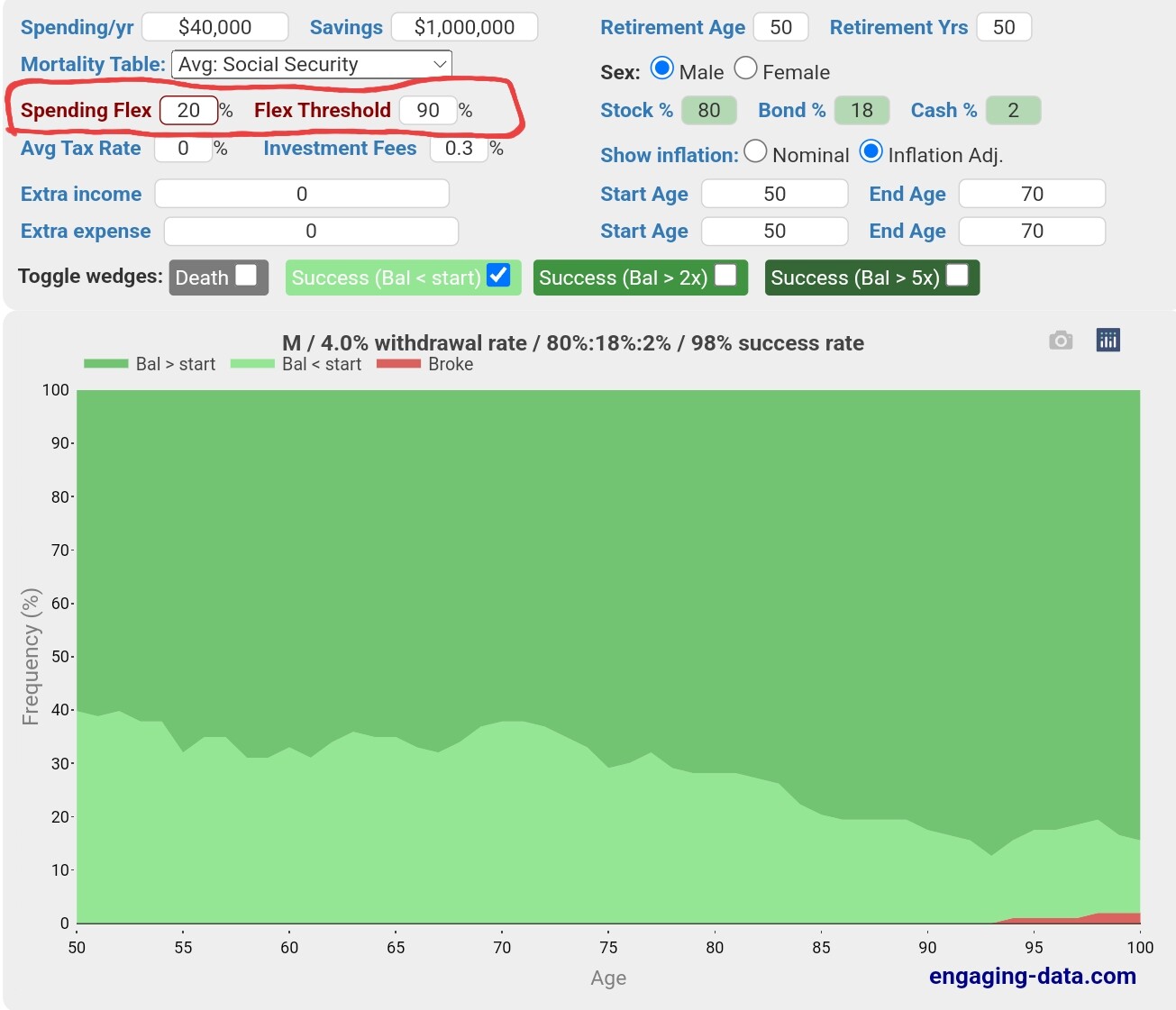The image size is (1176, 1010).
Task: Uncheck the Success (Bal < start) checkbox
Action: click(498, 275)
